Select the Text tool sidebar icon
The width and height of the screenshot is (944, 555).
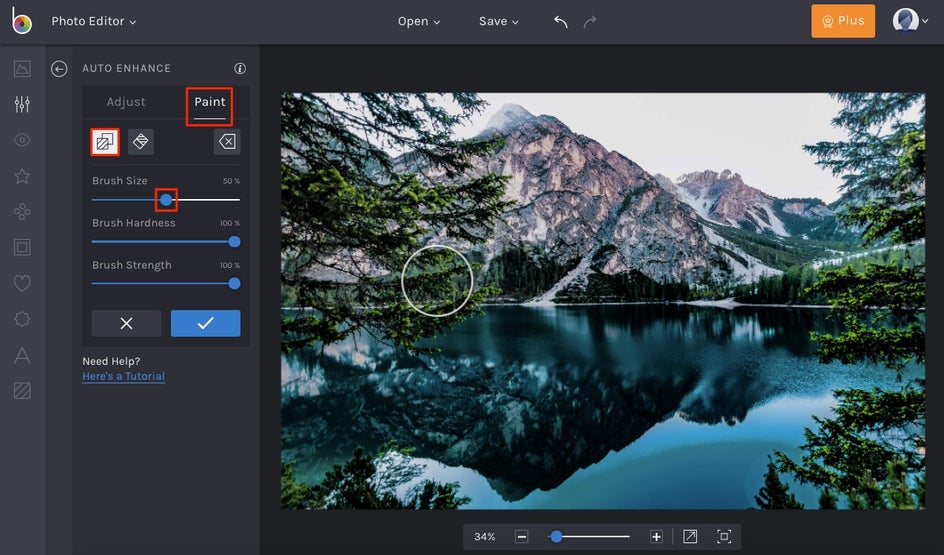click(22, 354)
